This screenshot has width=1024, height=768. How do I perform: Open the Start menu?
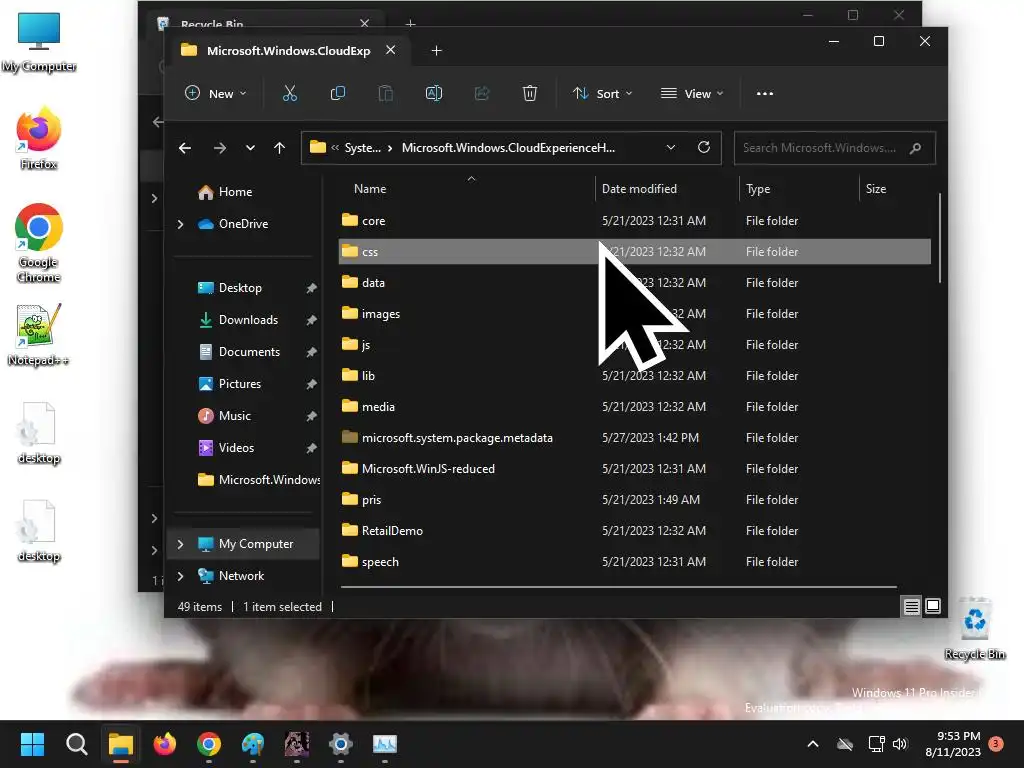pos(32,744)
